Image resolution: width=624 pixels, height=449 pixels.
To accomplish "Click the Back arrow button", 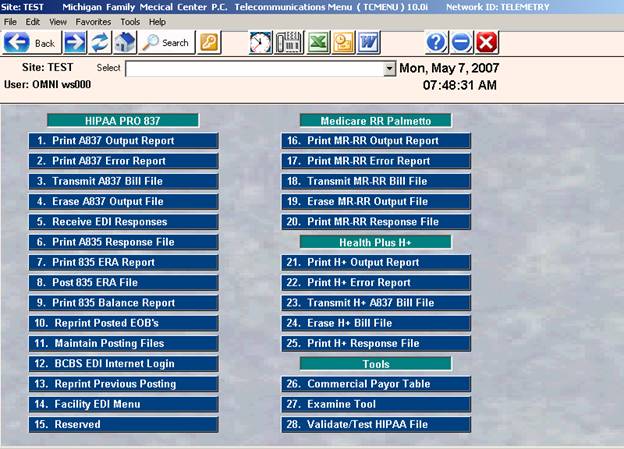I will click(32, 43).
